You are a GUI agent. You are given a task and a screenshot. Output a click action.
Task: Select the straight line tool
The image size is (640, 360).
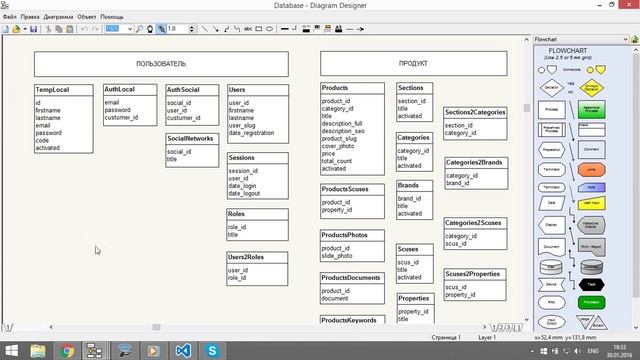[x=205, y=29]
